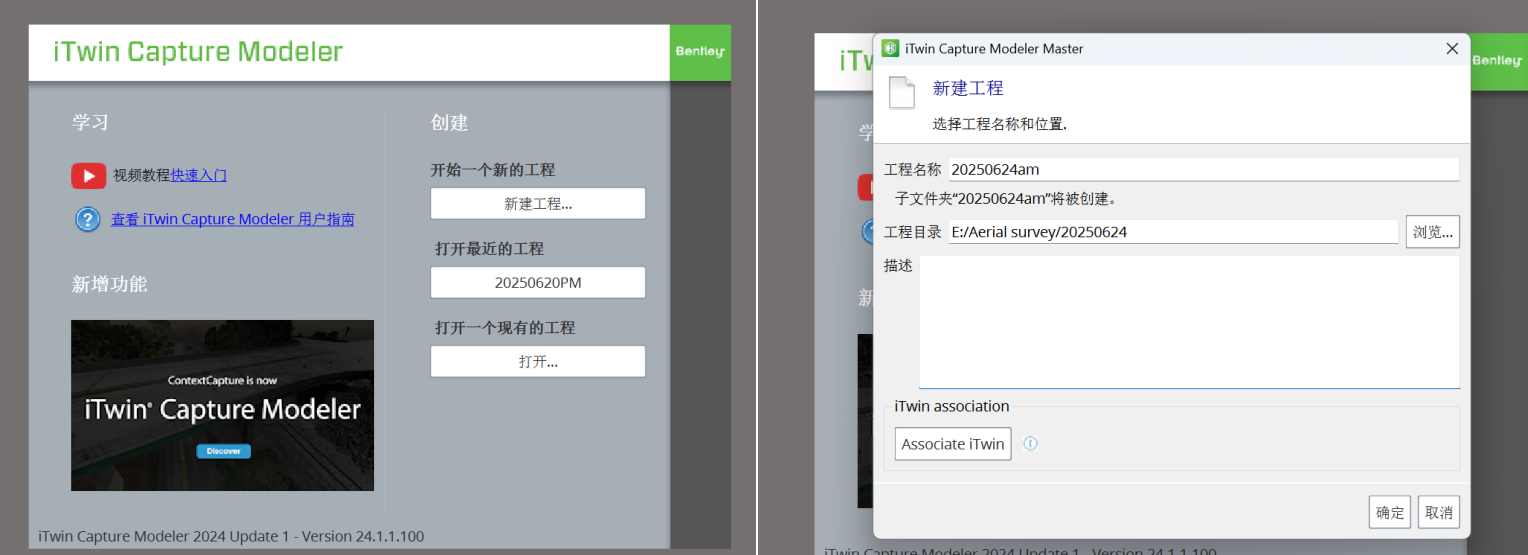Click the blue help question mark icon
1528x555 pixels.
pyautogui.click(x=88, y=219)
